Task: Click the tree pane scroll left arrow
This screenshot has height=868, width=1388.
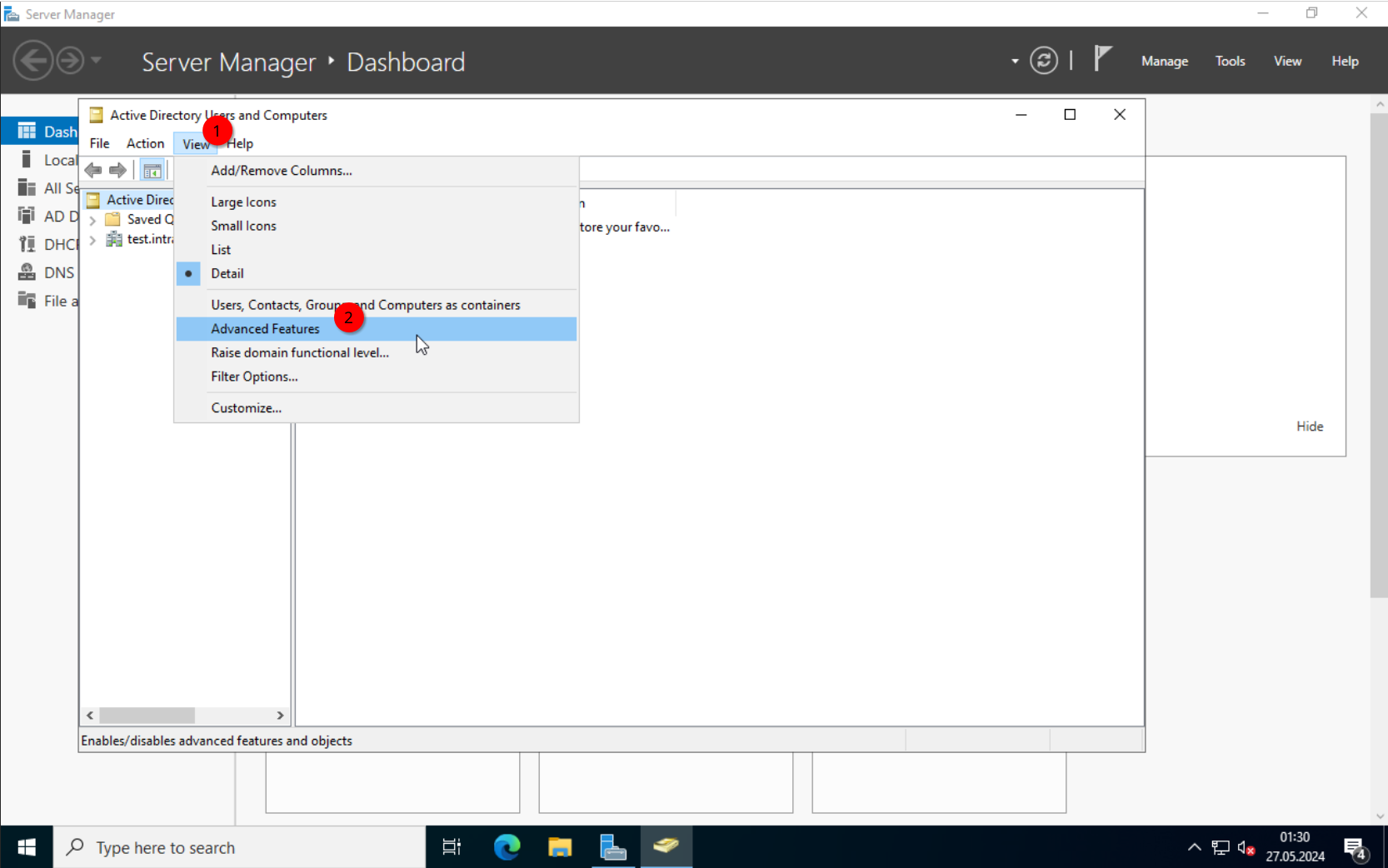Action: click(90, 716)
